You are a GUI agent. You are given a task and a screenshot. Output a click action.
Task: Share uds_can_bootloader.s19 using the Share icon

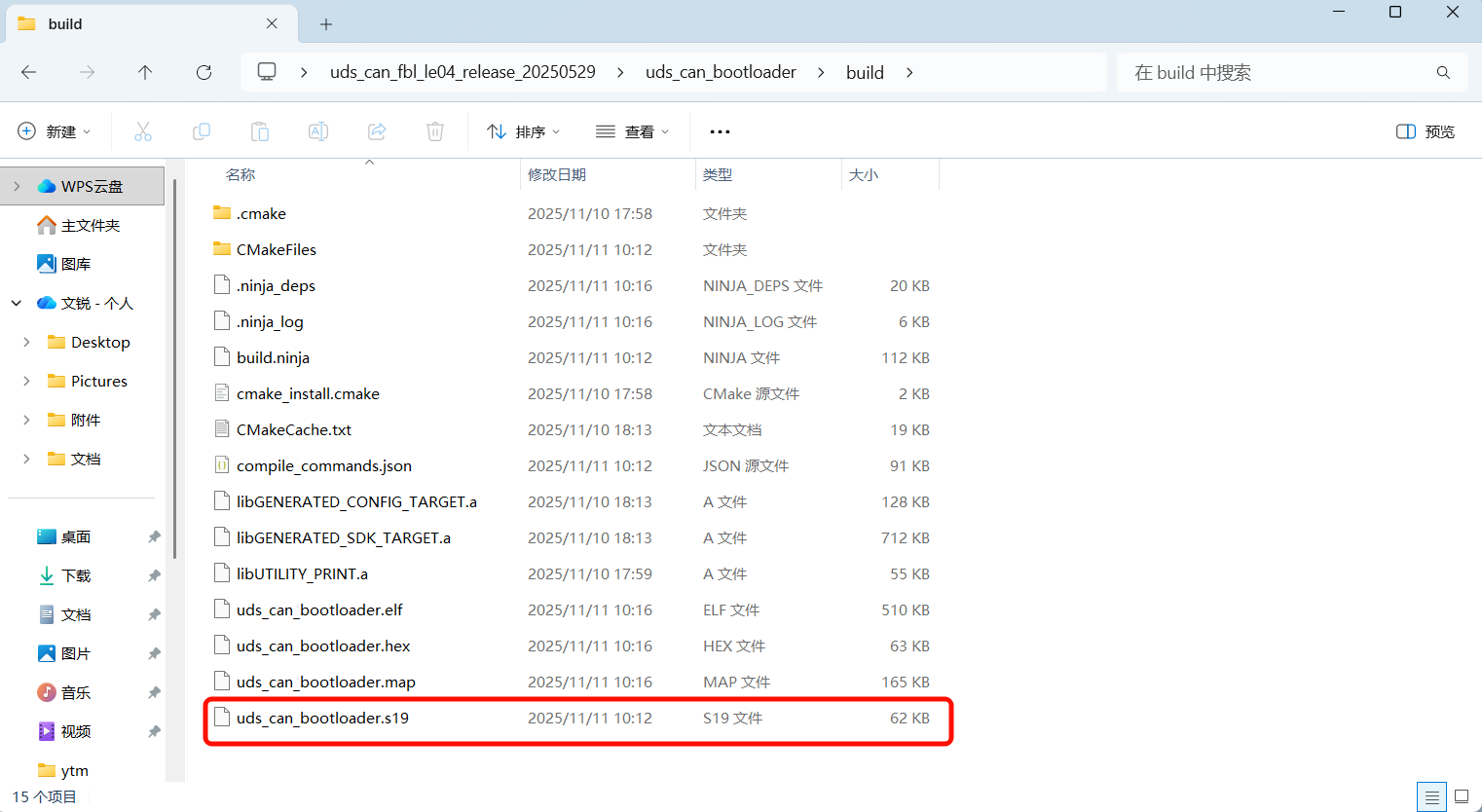tap(376, 130)
